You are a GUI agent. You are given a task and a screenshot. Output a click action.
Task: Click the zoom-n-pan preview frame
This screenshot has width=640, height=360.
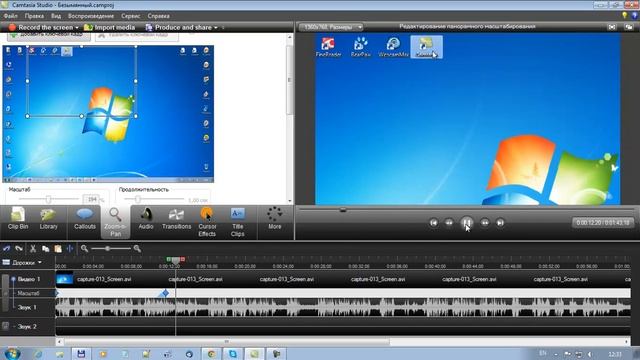(82, 81)
